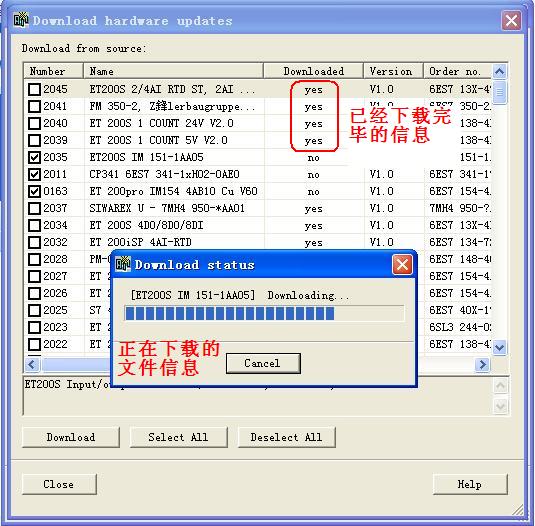Close the Download hardware updates window
Viewport: 535px width, 526px height.
[x=511, y=20]
